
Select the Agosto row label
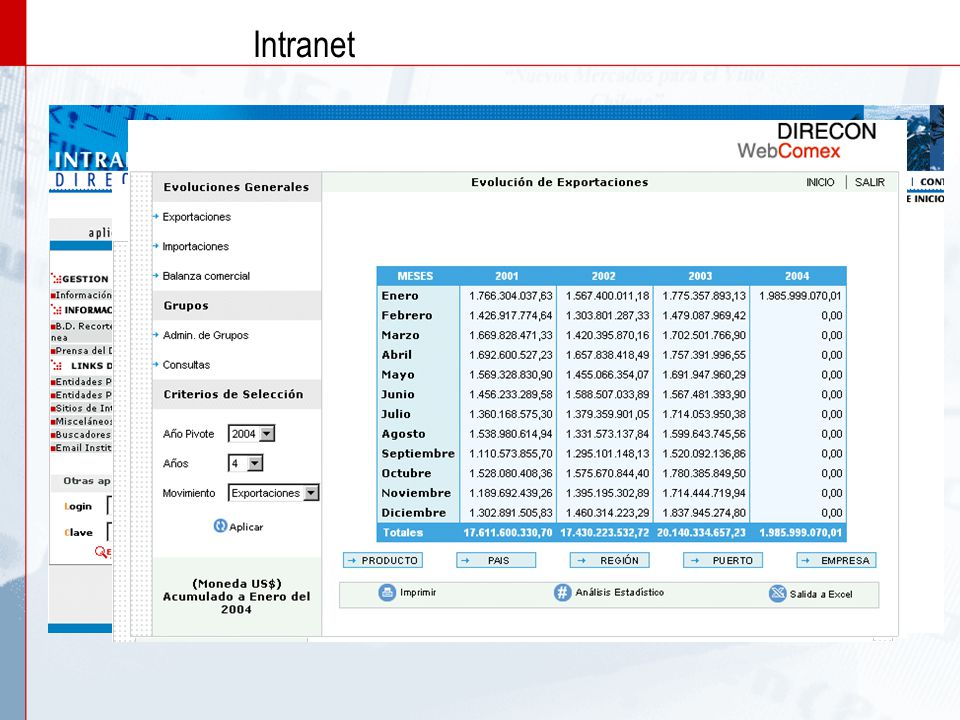tap(403, 433)
